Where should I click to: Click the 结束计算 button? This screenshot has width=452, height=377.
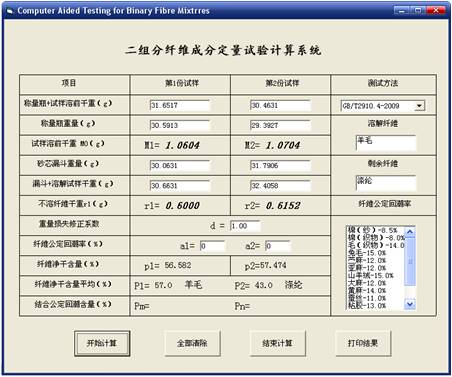(x=277, y=343)
